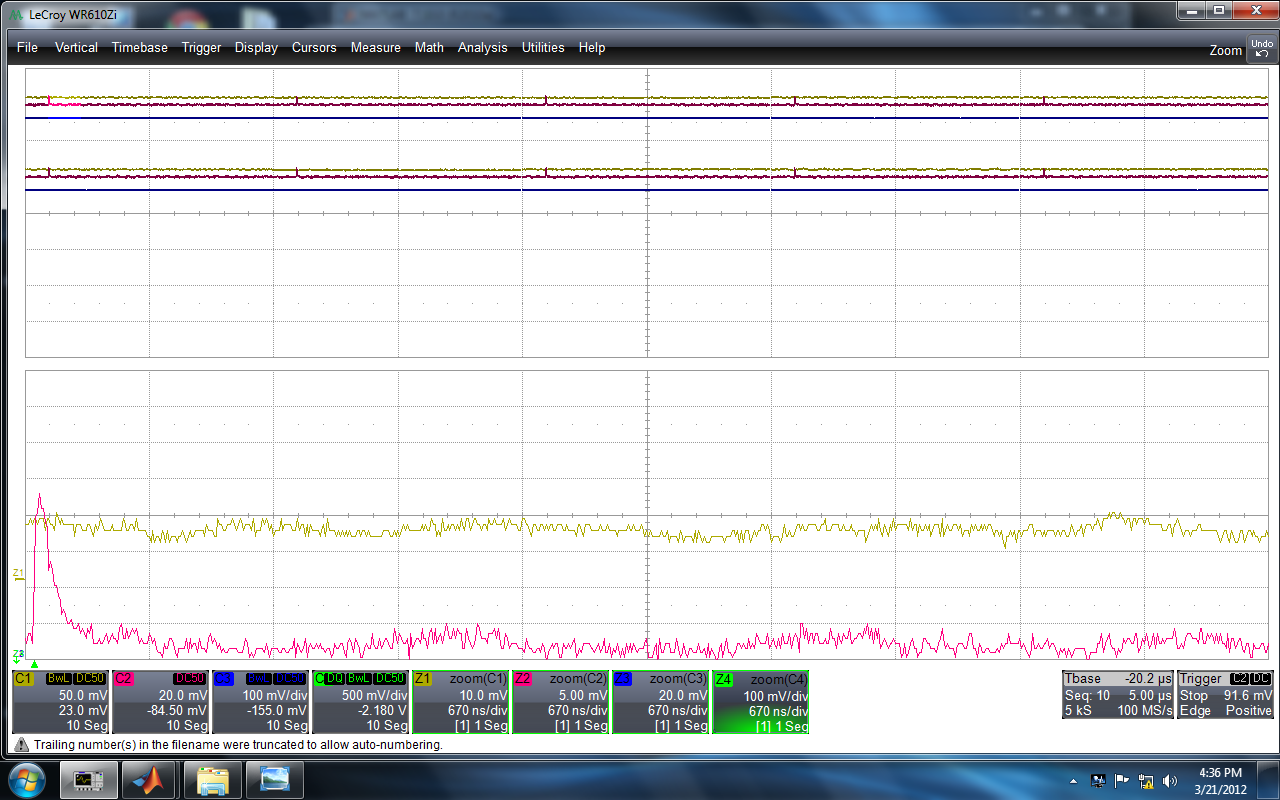Open the Cursors menu

coord(314,47)
